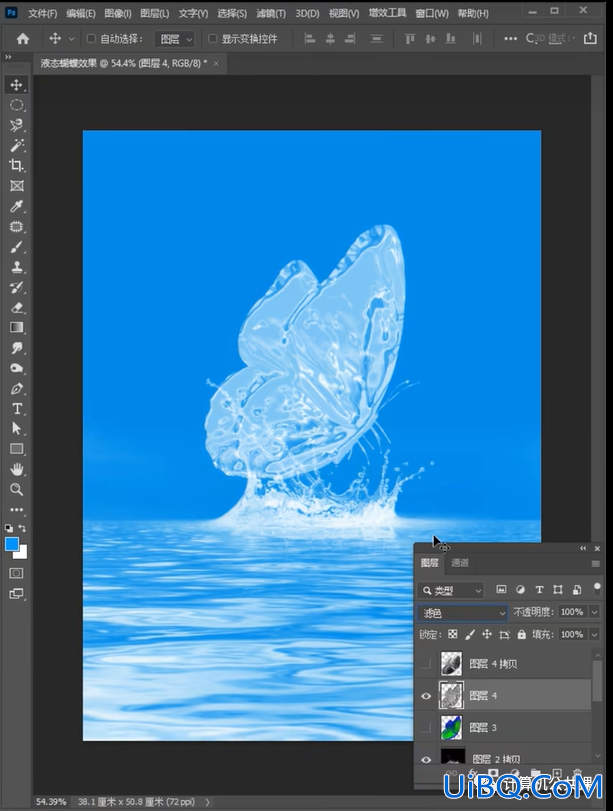Enable the 自动选择 checkbox

[91, 38]
